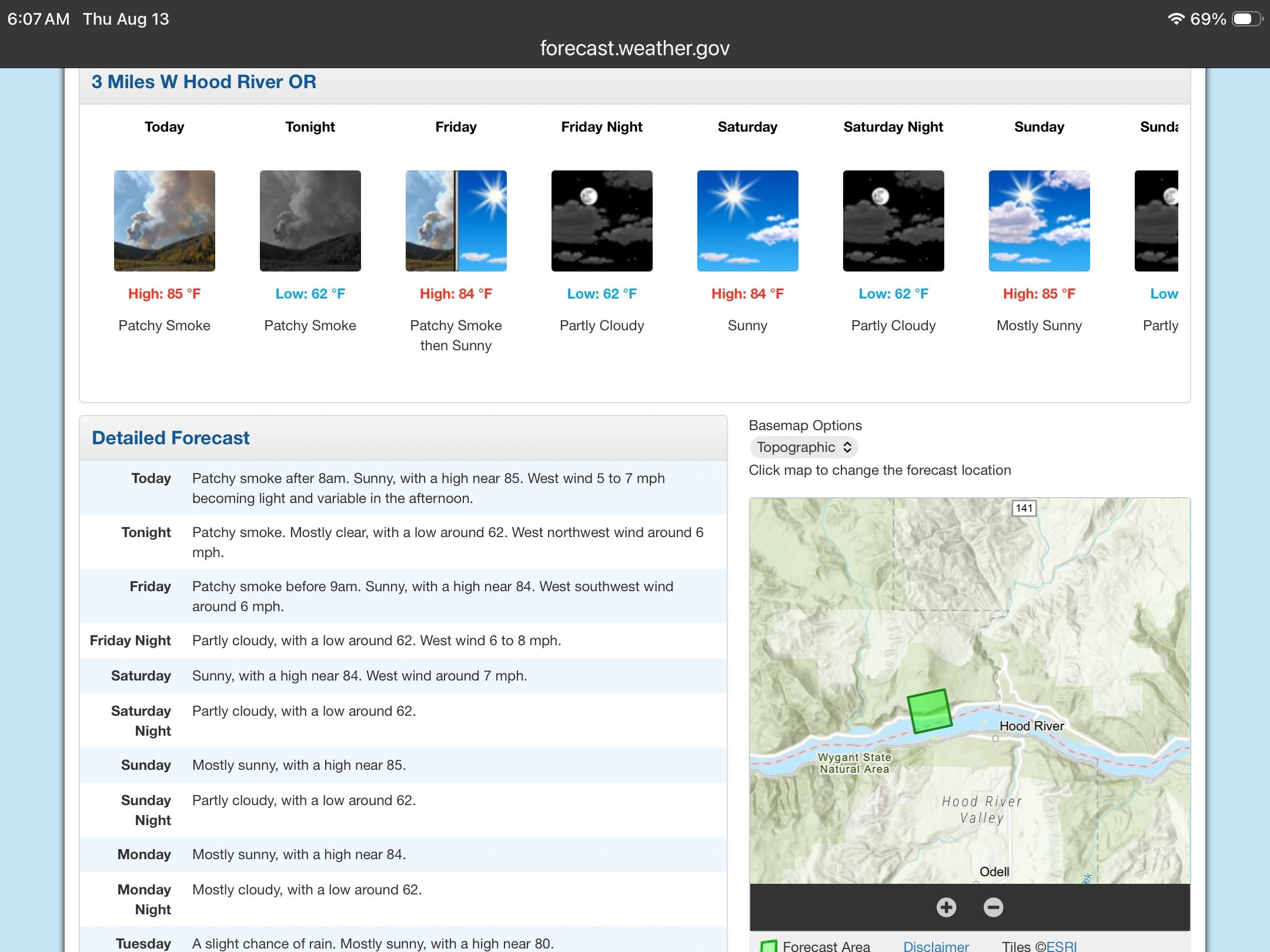Tap the battery icon in status bar
Viewport: 1270px width, 952px height.
click(x=1247, y=19)
